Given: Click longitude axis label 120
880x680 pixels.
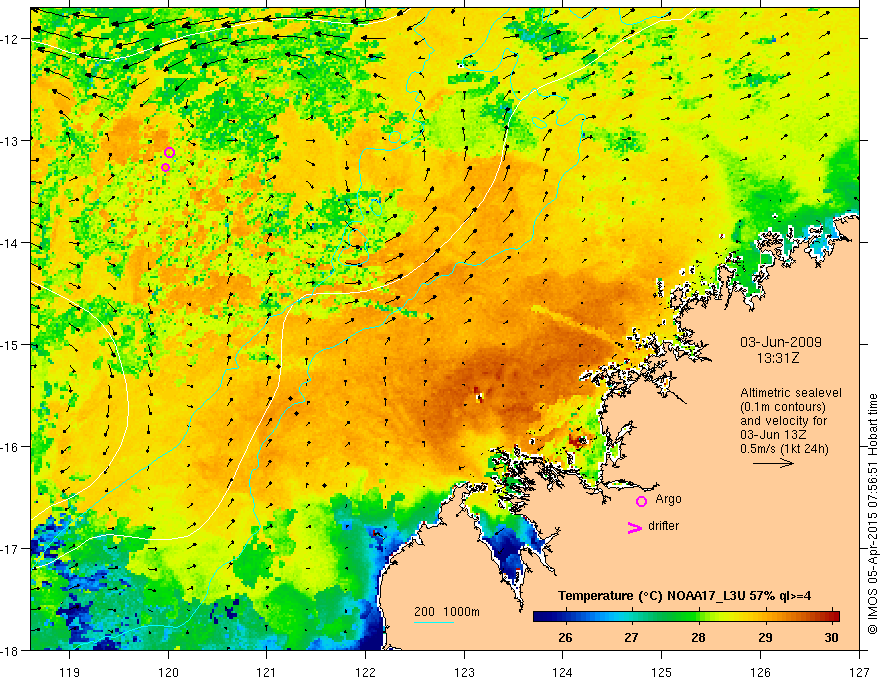Looking at the screenshot, I should click(168, 672).
